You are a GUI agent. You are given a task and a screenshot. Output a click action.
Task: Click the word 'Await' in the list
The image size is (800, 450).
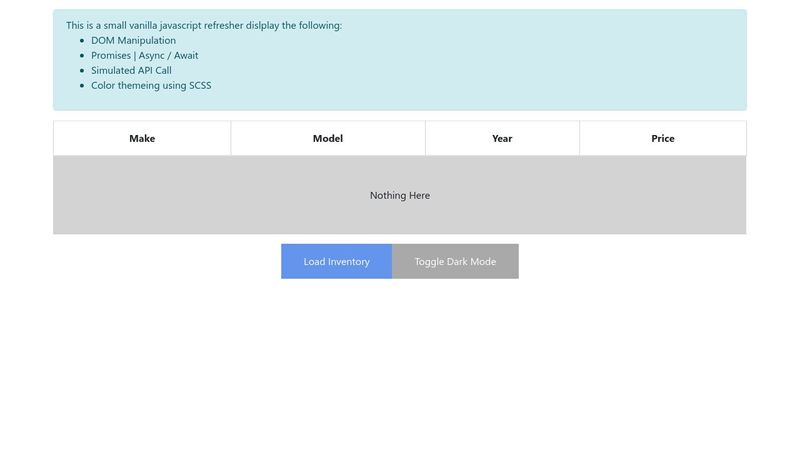(186, 55)
